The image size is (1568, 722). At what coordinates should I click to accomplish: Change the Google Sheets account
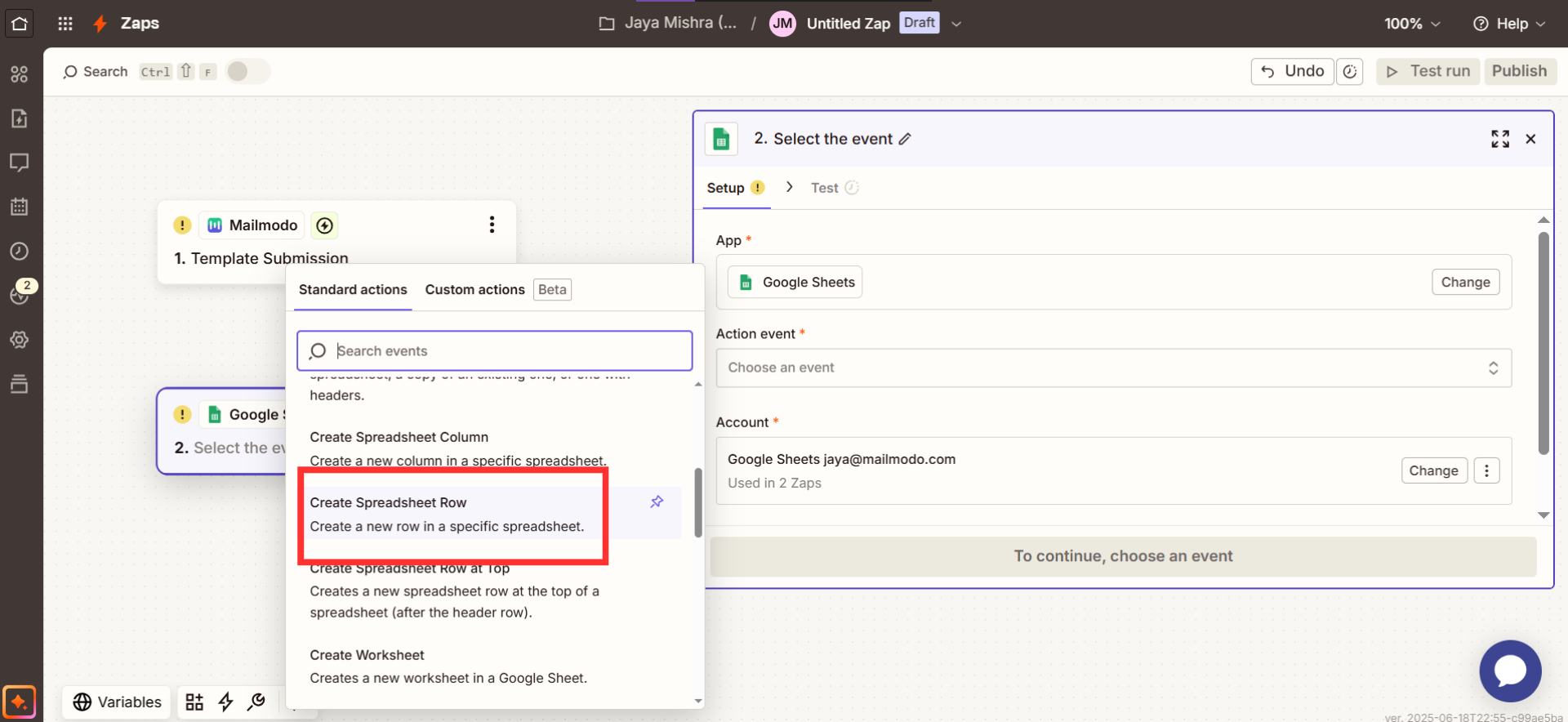(x=1434, y=470)
